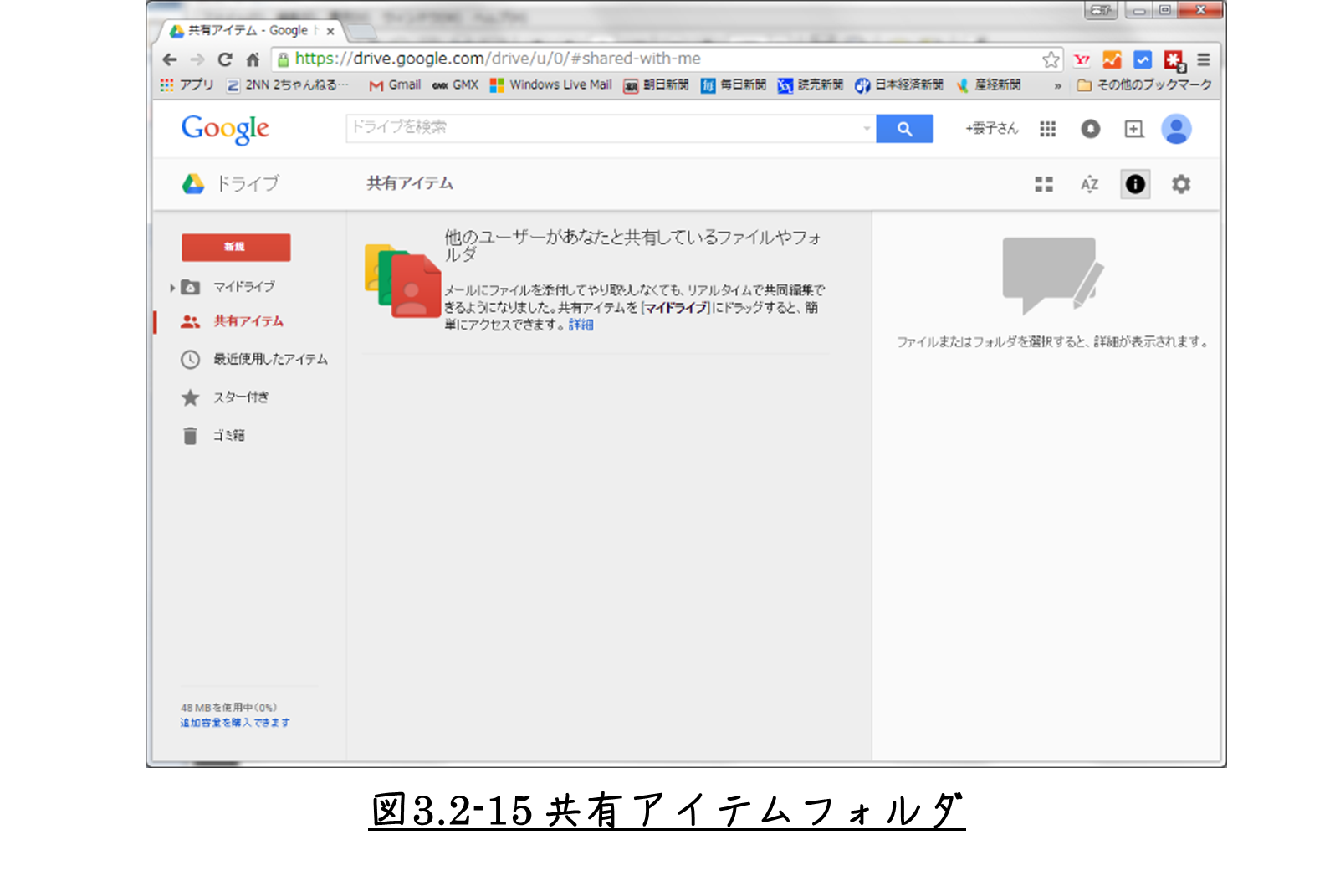Open the search options dropdown arrow
The height and width of the screenshot is (896, 1335).
point(867,129)
